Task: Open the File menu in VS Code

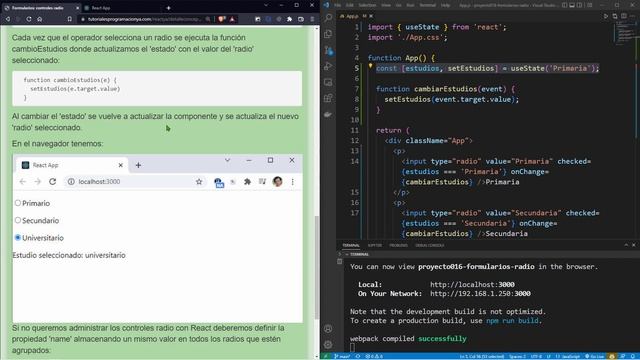Action: [338, 5]
